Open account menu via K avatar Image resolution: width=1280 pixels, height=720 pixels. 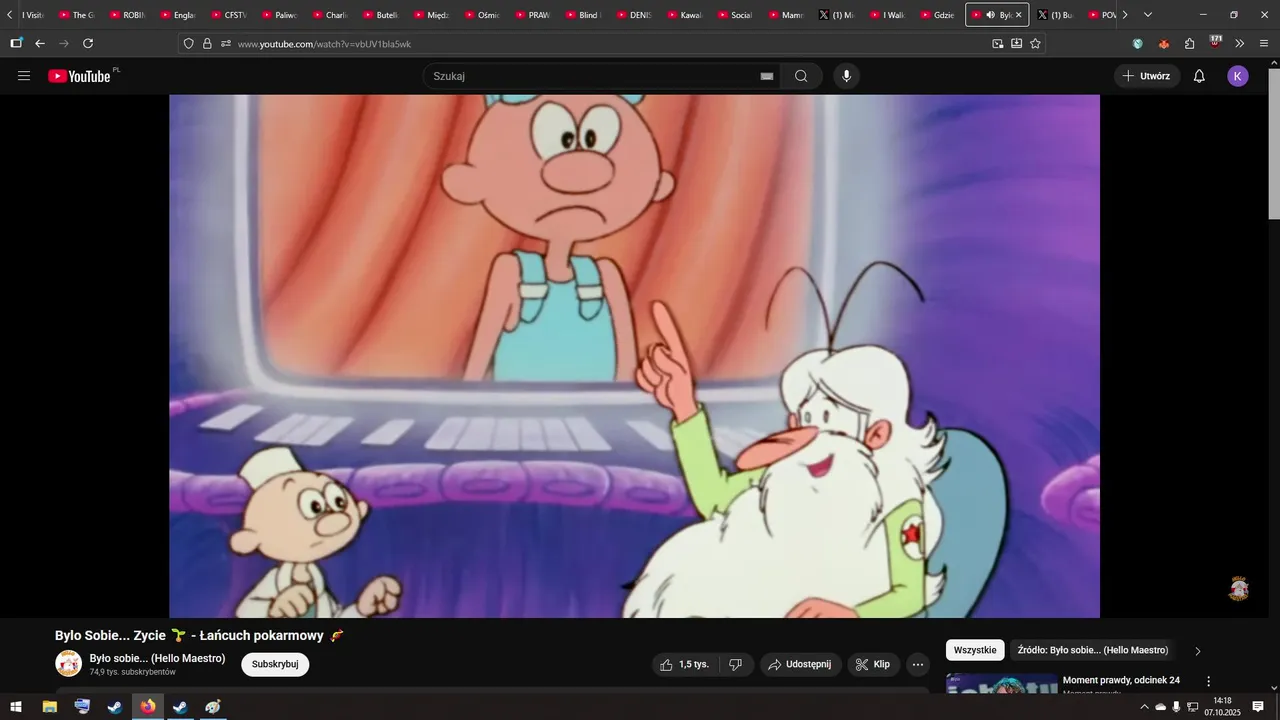coord(1238,76)
